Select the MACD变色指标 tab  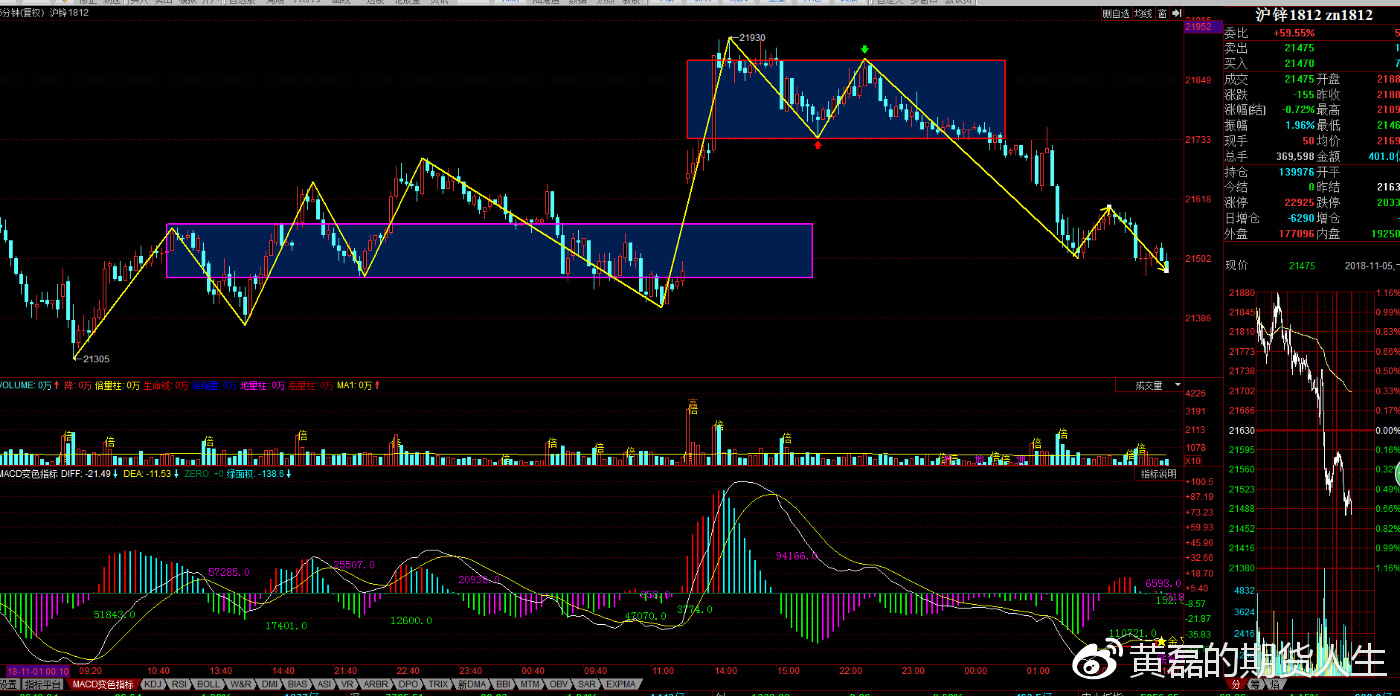[103, 684]
